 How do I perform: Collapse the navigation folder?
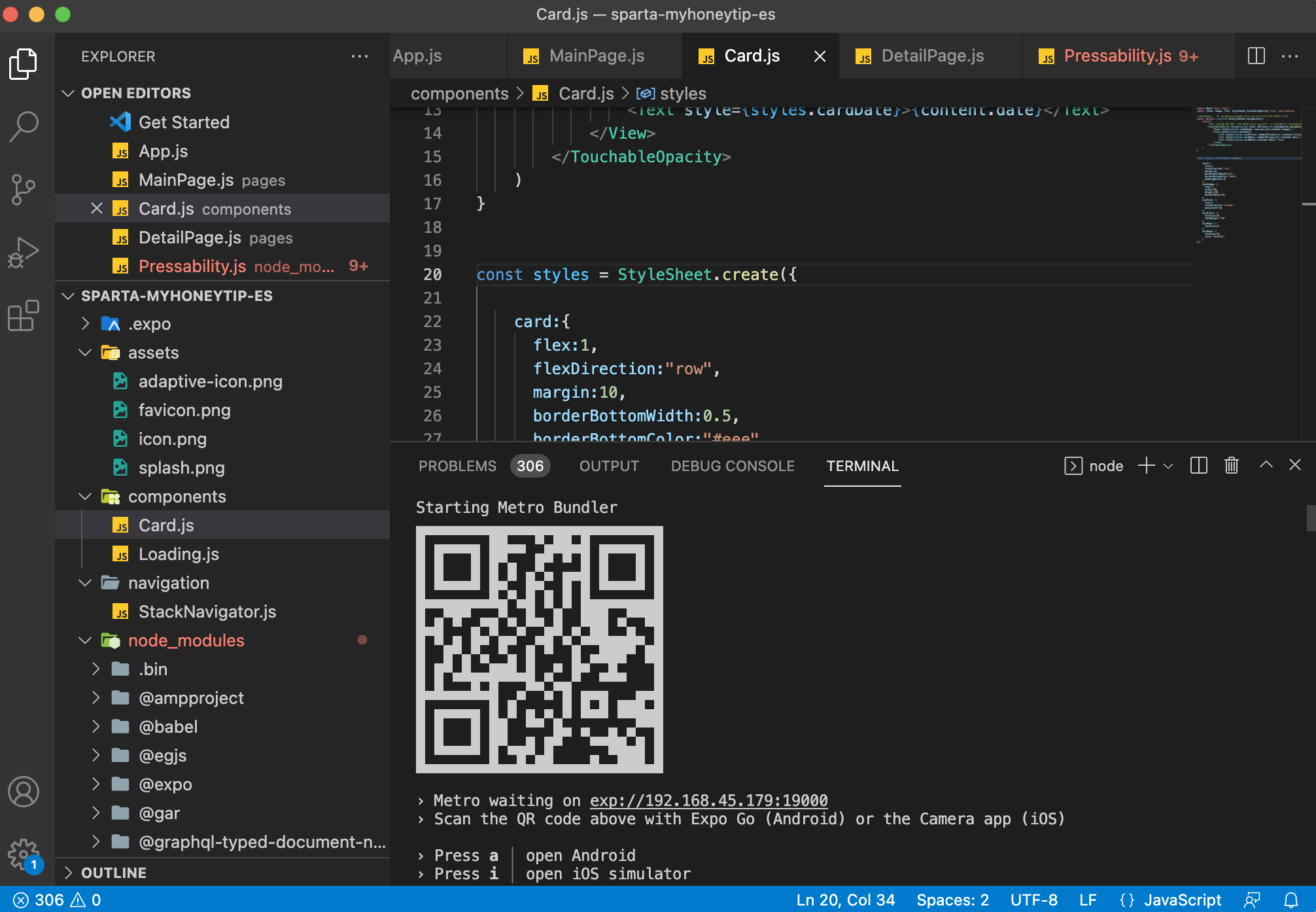pyautogui.click(x=85, y=583)
